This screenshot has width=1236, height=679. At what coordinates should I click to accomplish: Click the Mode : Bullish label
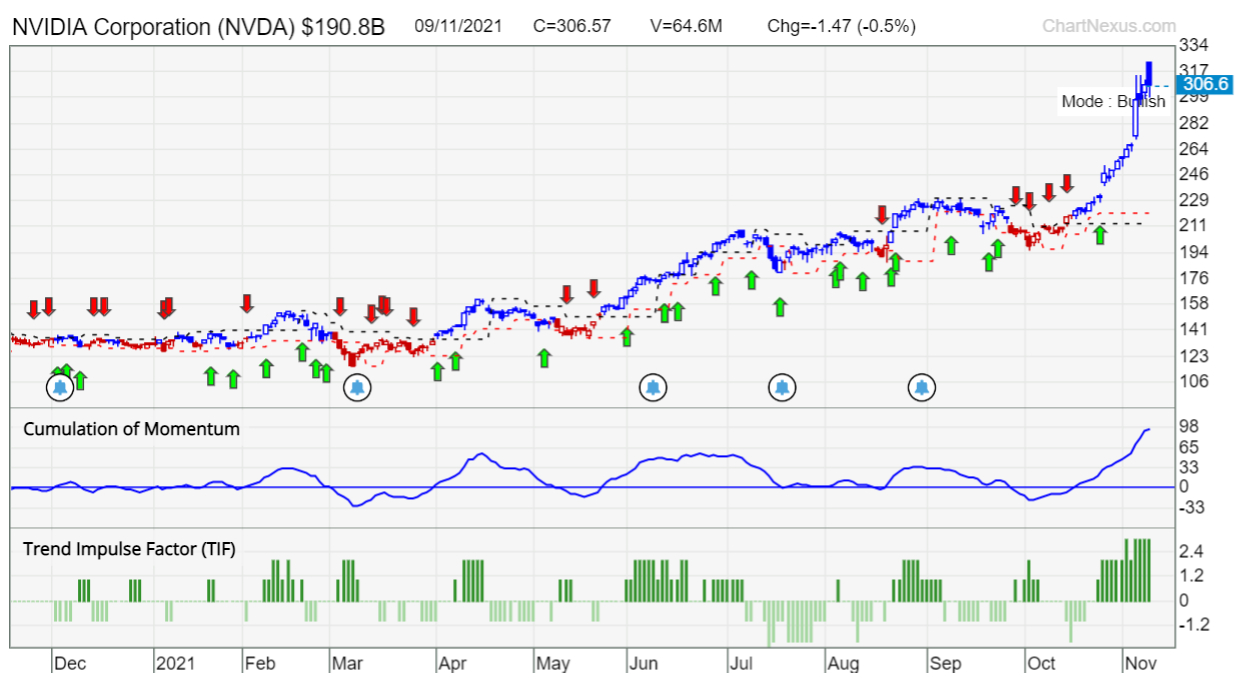(x=1113, y=102)
